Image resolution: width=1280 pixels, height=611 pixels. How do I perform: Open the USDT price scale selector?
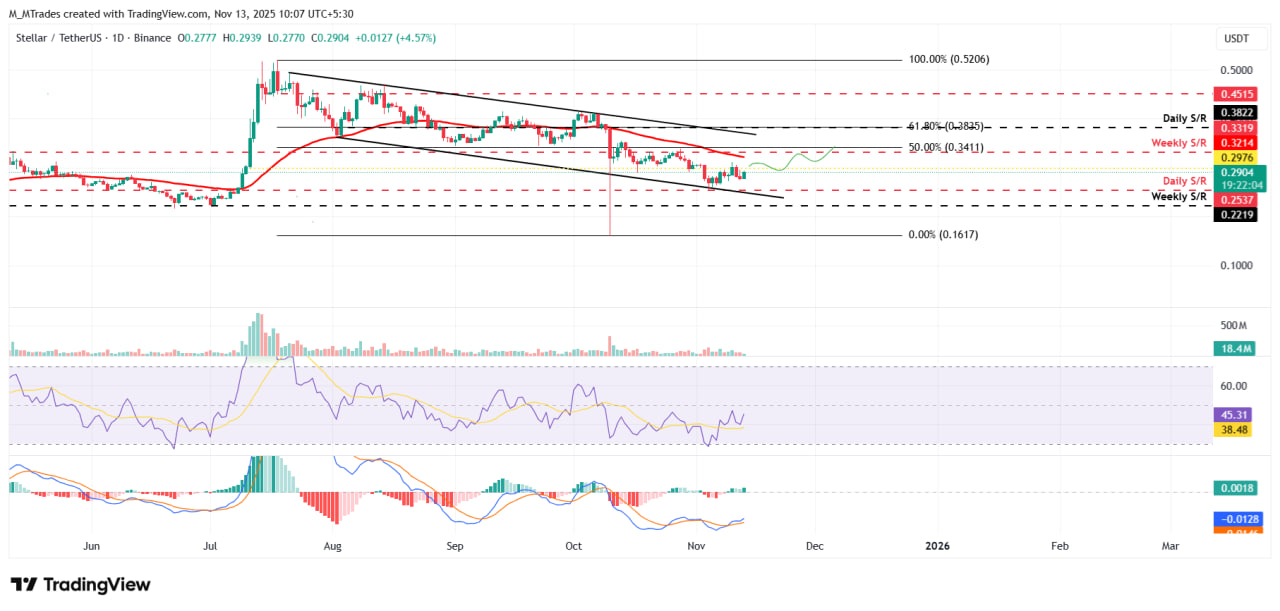click(x=1240, y=38)
